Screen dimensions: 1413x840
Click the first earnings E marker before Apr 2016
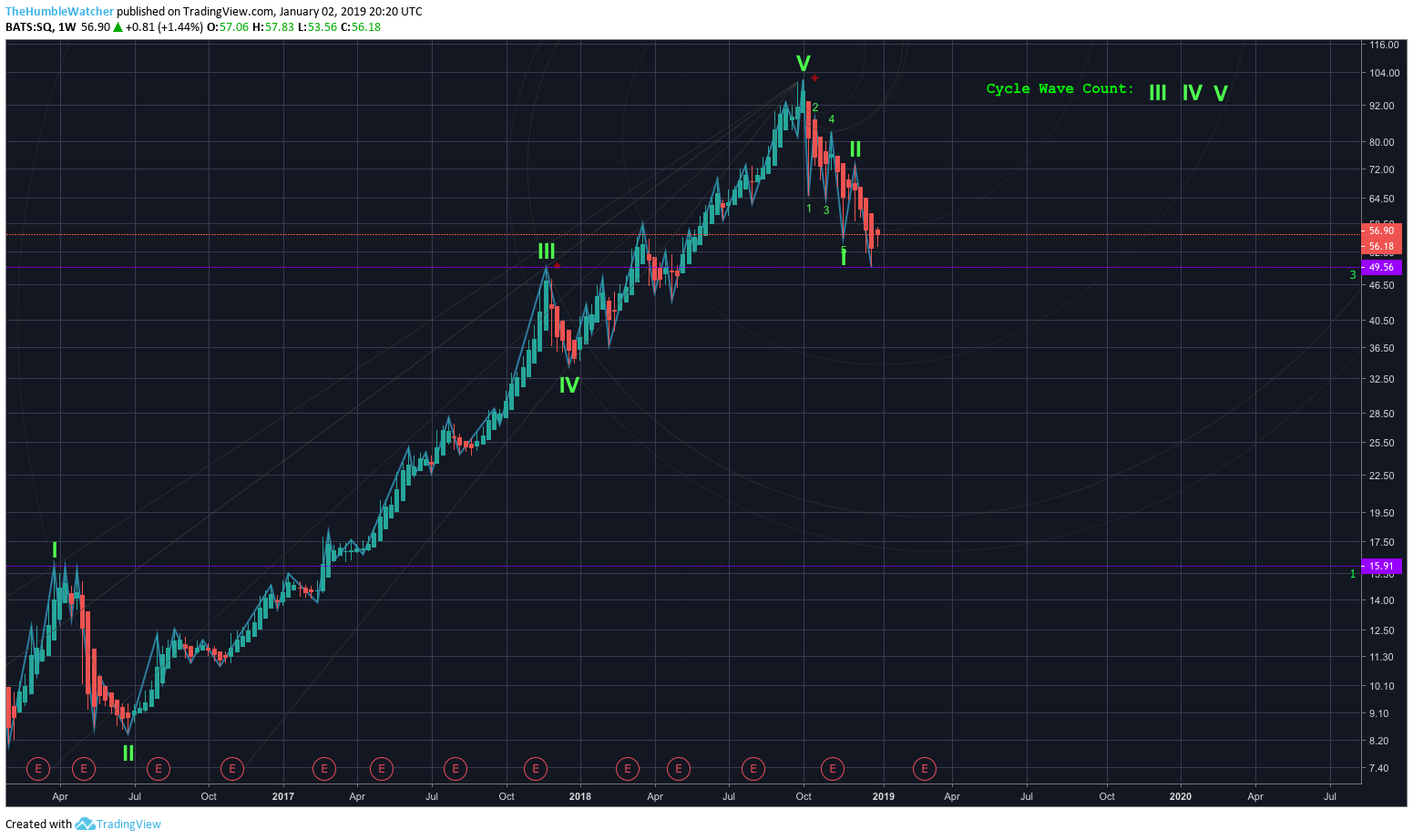pyautogui.click(x=38, y=769)
